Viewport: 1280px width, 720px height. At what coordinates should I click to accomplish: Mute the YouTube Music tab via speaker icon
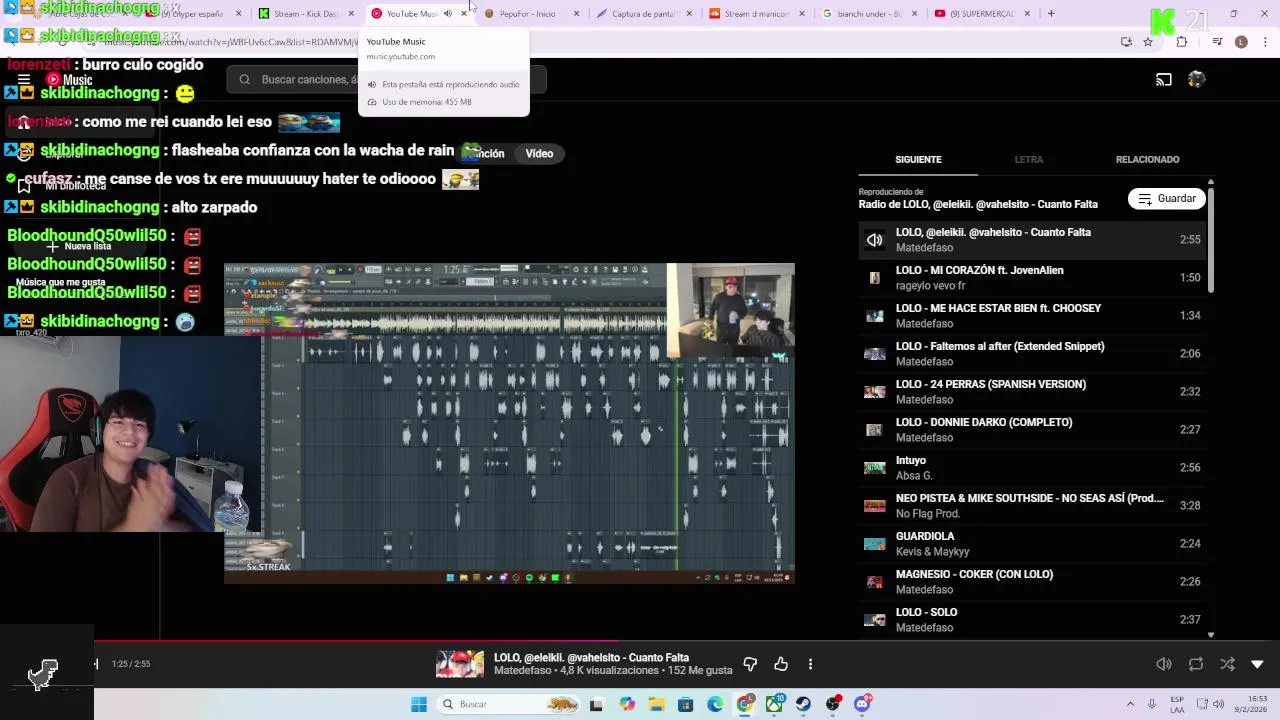tap(447, 14)
